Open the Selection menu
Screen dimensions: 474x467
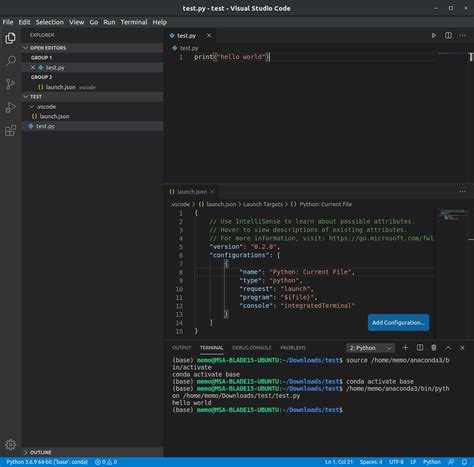tap(50, 22)
